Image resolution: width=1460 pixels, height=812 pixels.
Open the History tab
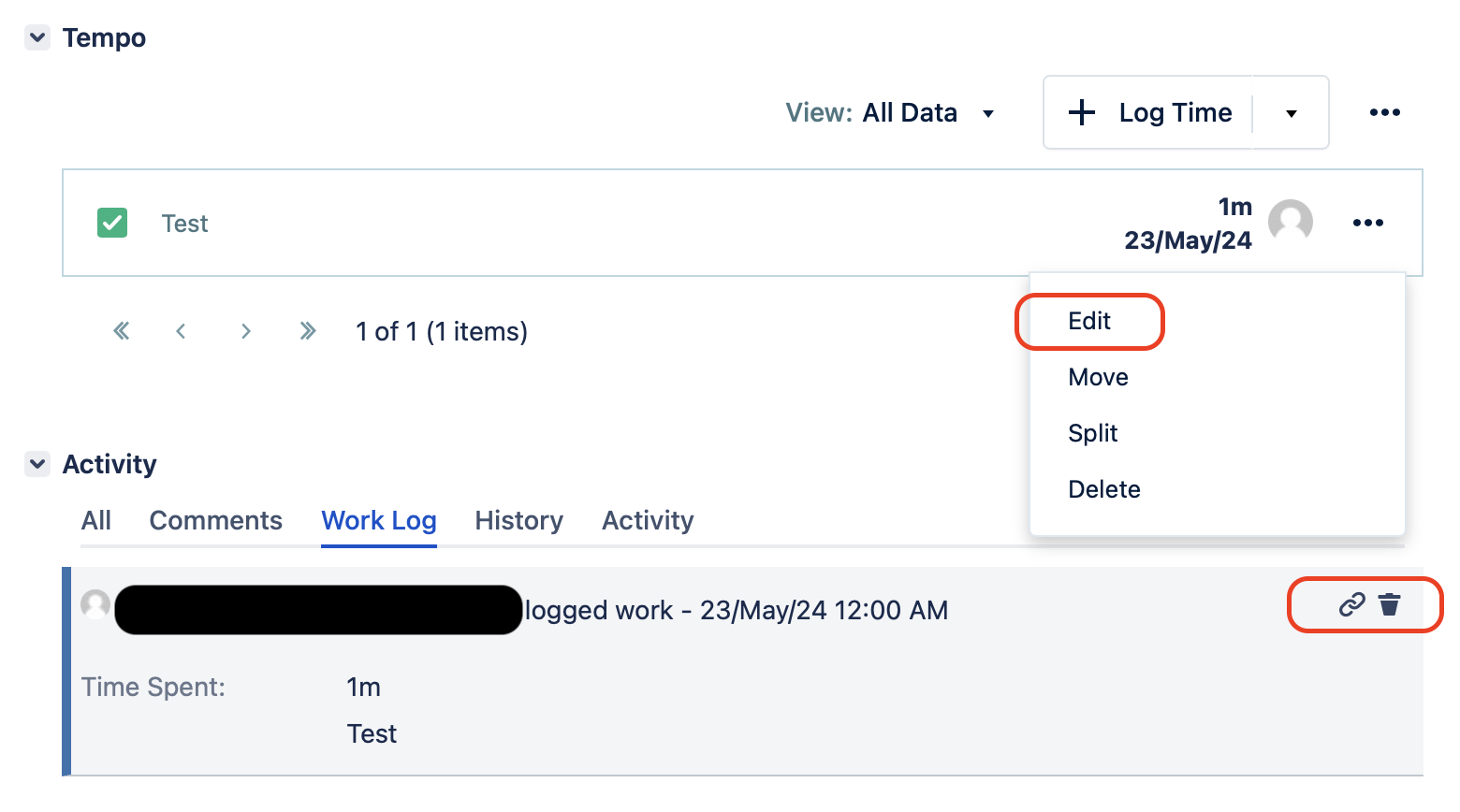(518, 520)
